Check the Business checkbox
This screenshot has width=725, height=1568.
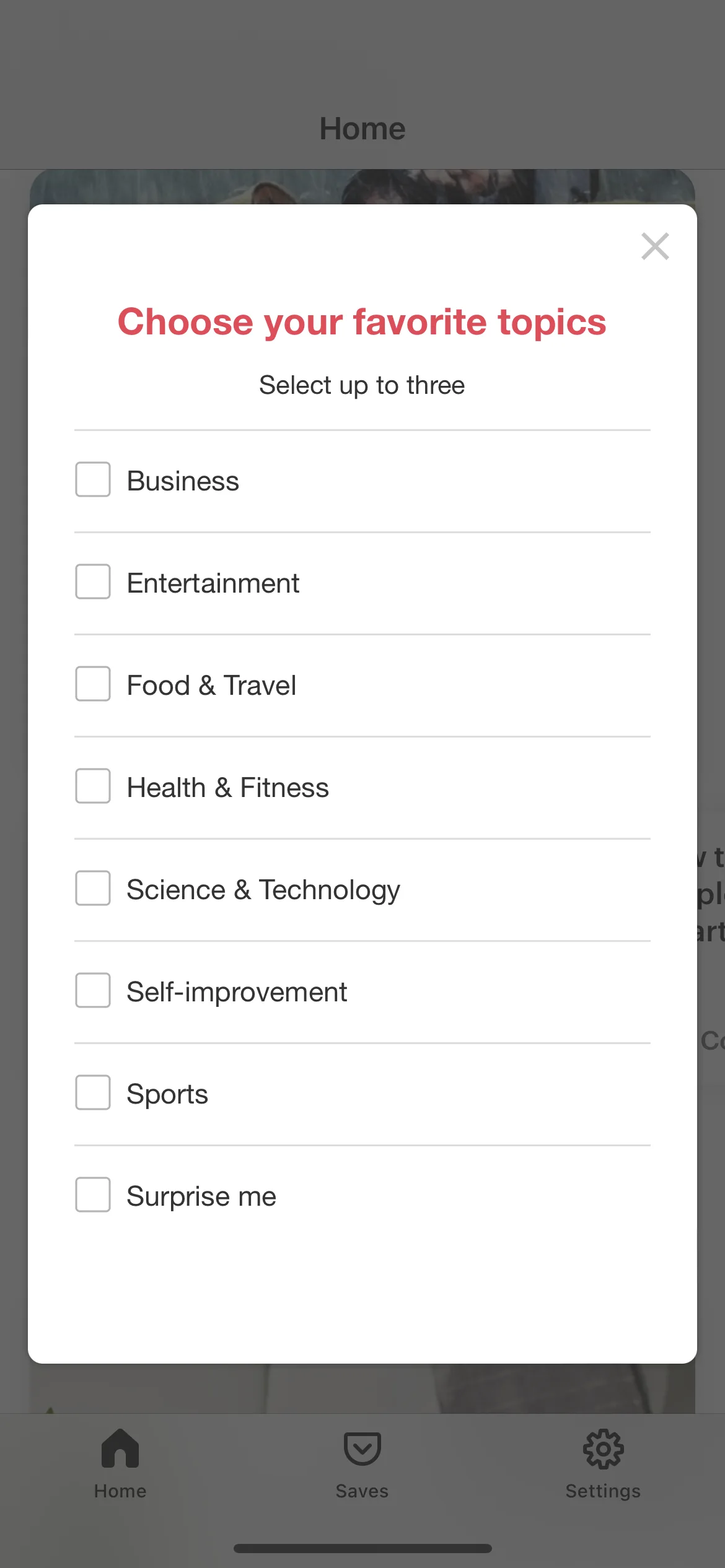click(x=93, y=479)
